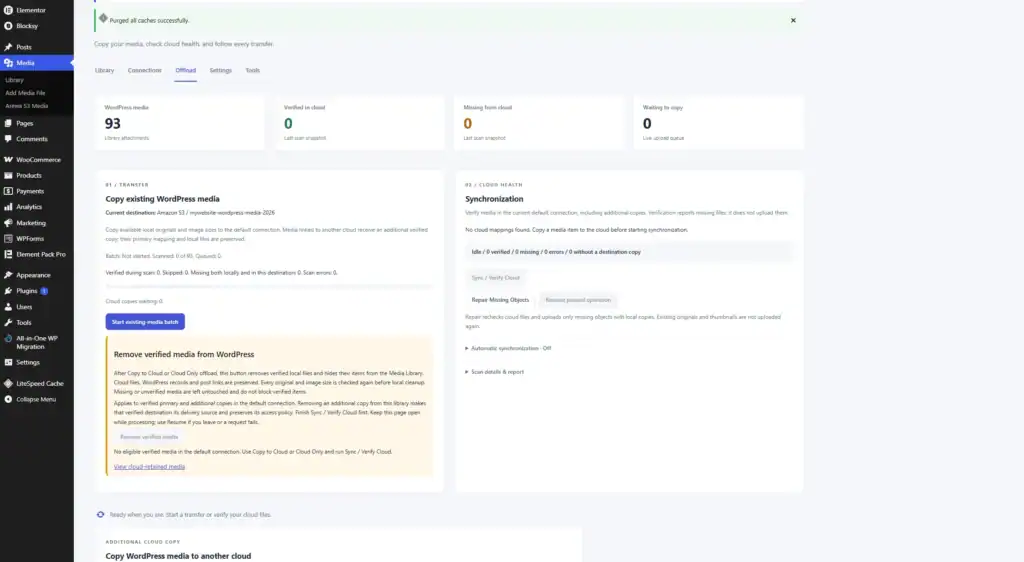Dismiss the purged caches notice
1024x562 pixels.
(x=793, y=20)
